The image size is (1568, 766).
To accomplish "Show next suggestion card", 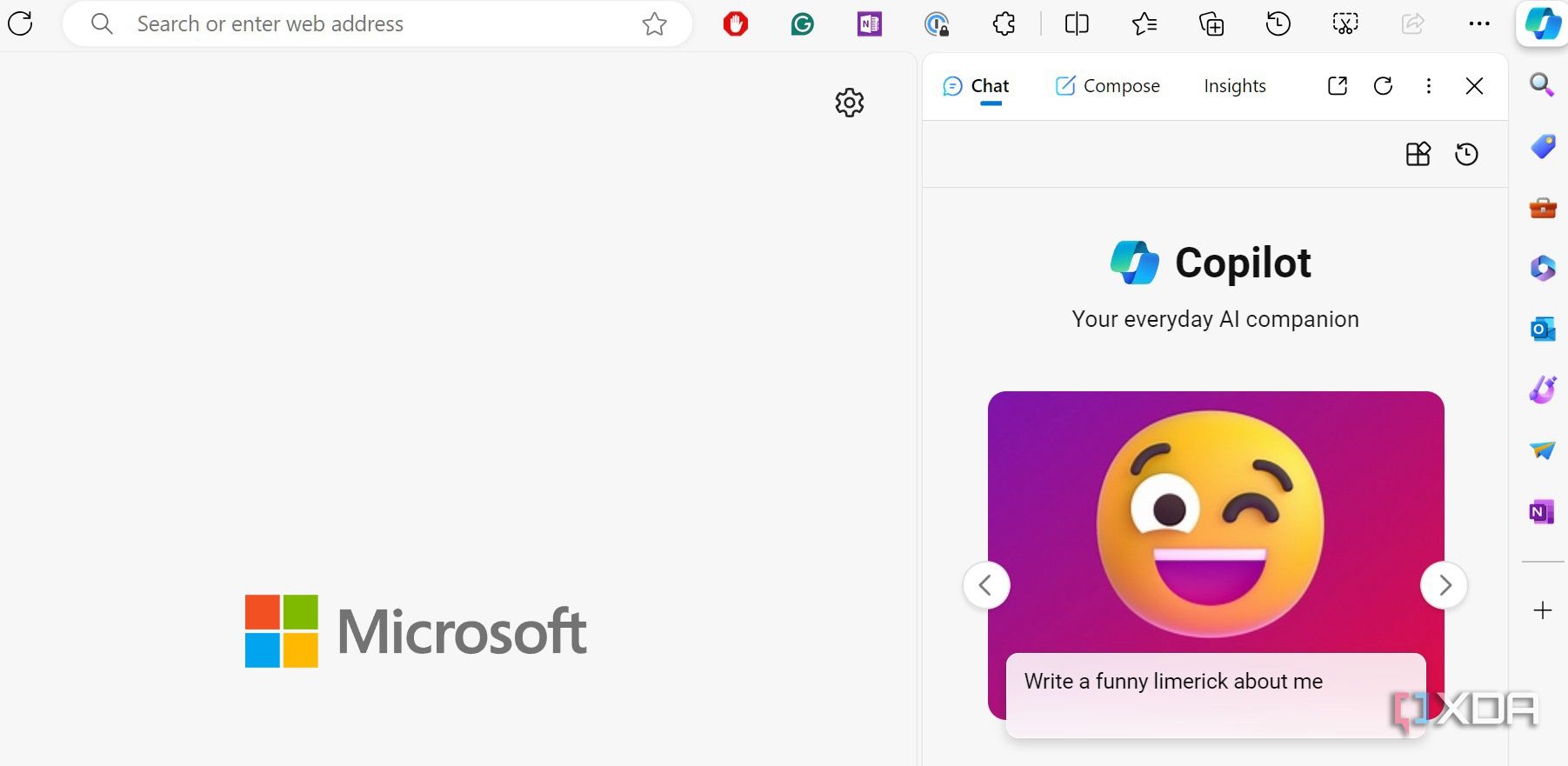I will click(1444, 585).
